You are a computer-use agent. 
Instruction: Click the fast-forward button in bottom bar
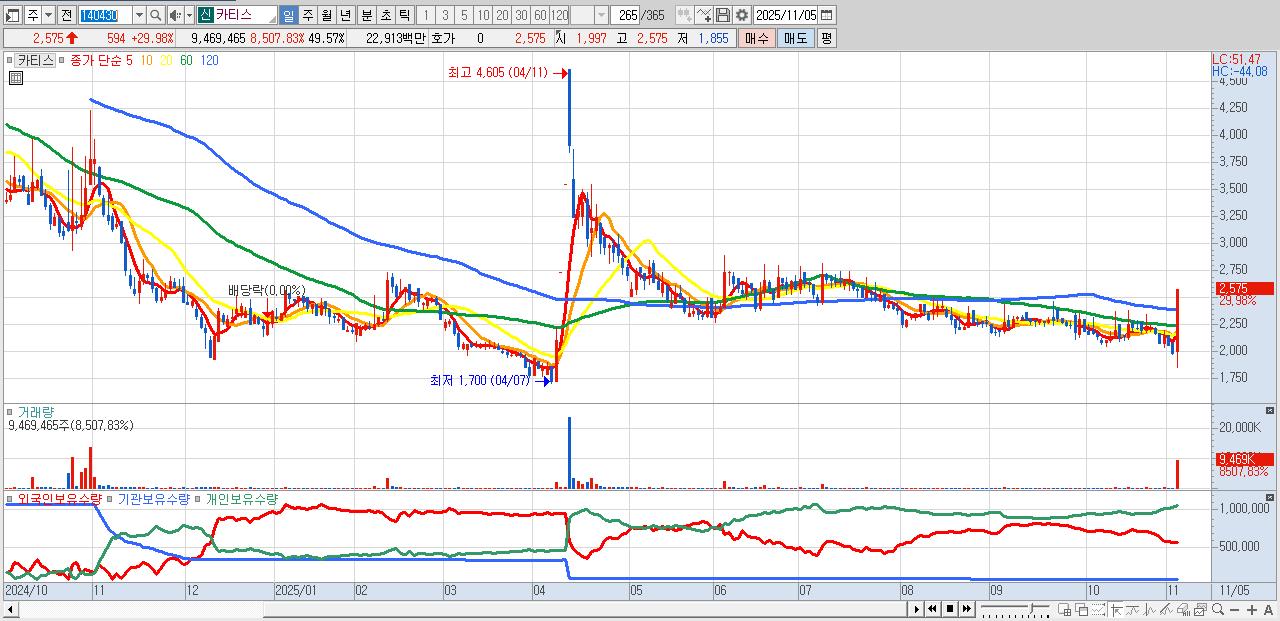coord(967,609)
